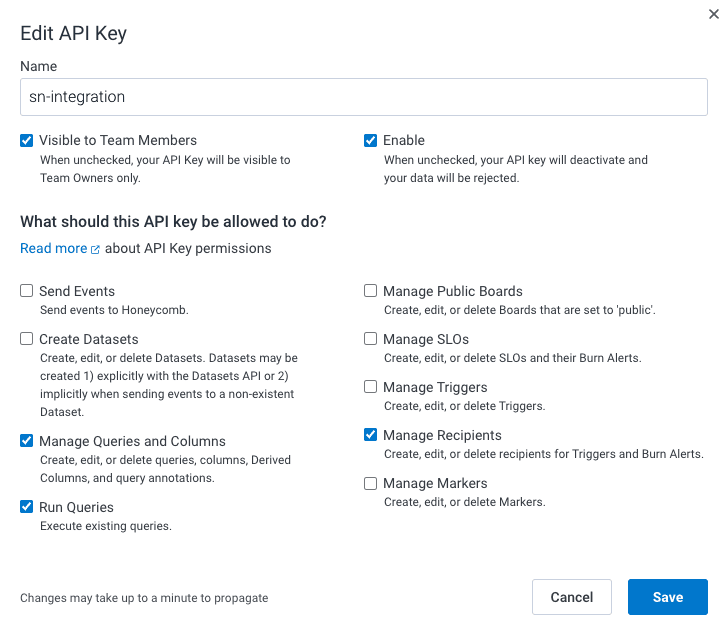The height and width of the screenshot is (633, 727).
Task: Enable the Send Events permission checkbox
Action: (27, 291)
